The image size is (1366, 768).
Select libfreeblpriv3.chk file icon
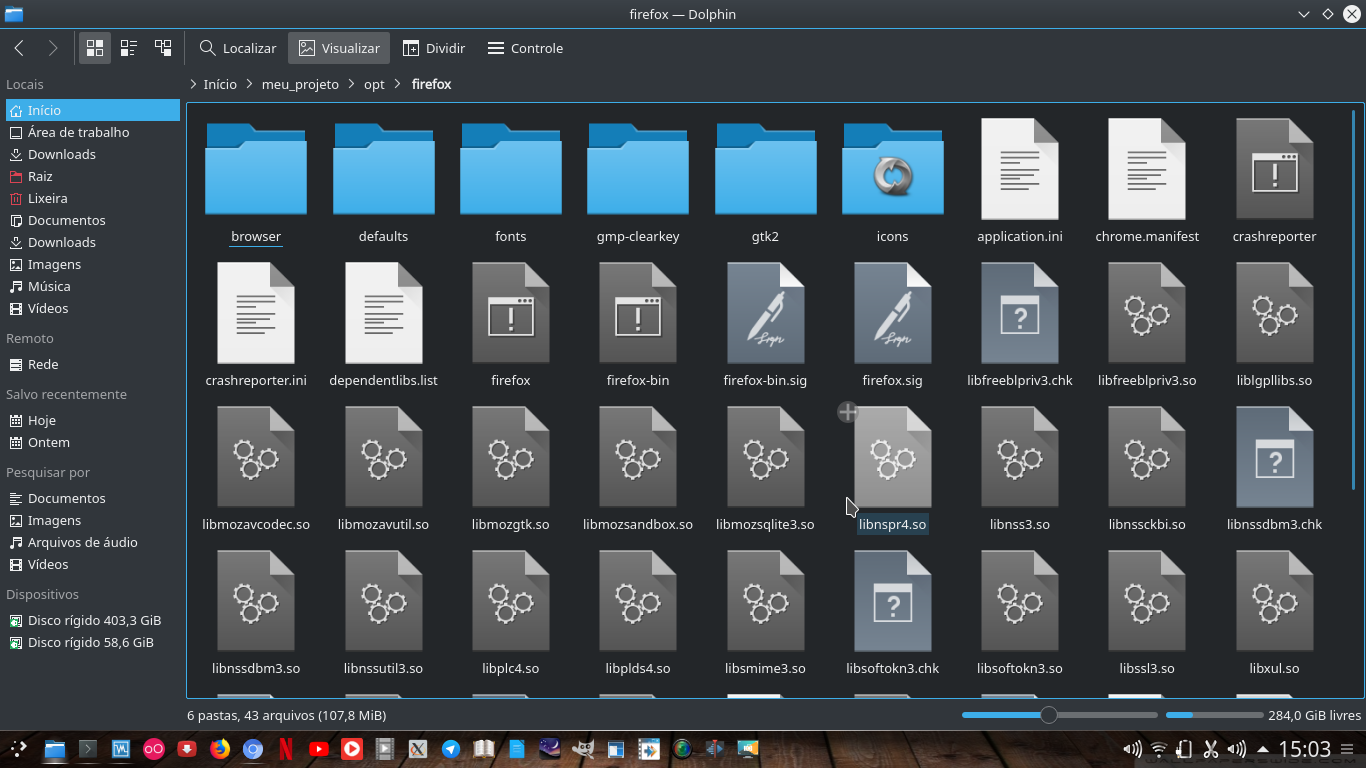click(1020, 313)
